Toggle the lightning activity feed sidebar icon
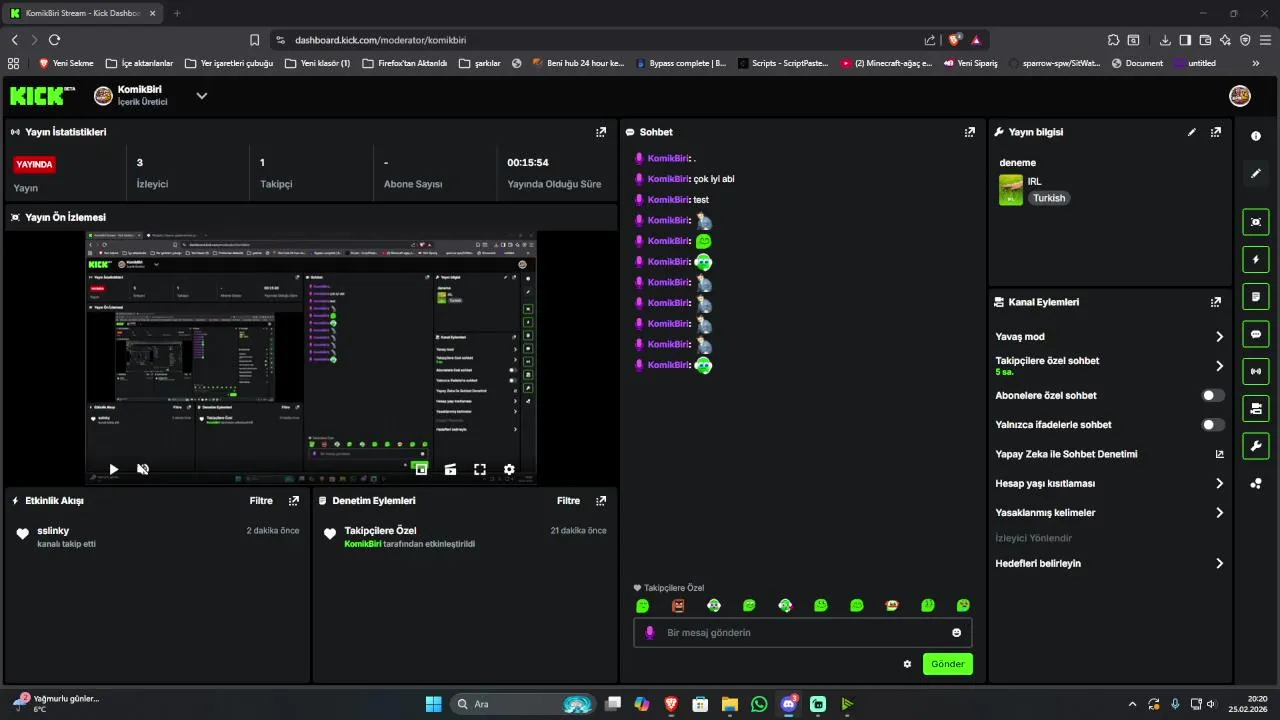 pos(1256,259)
